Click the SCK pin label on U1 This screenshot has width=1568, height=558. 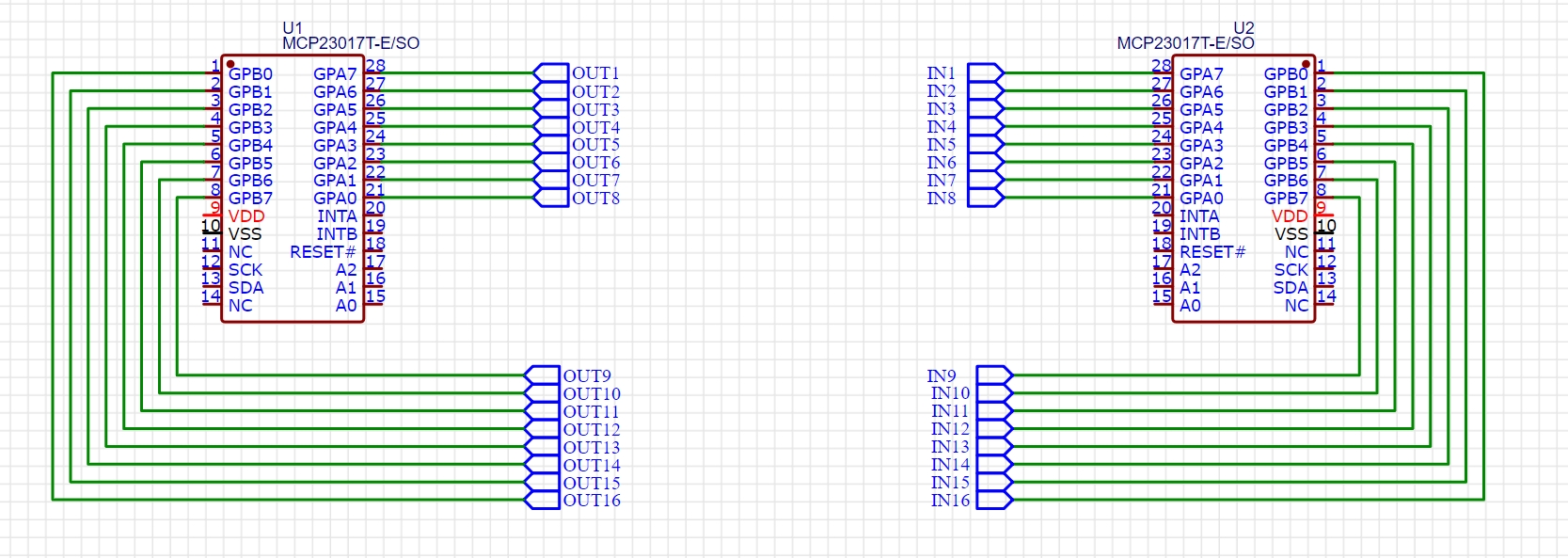[245, 269]
